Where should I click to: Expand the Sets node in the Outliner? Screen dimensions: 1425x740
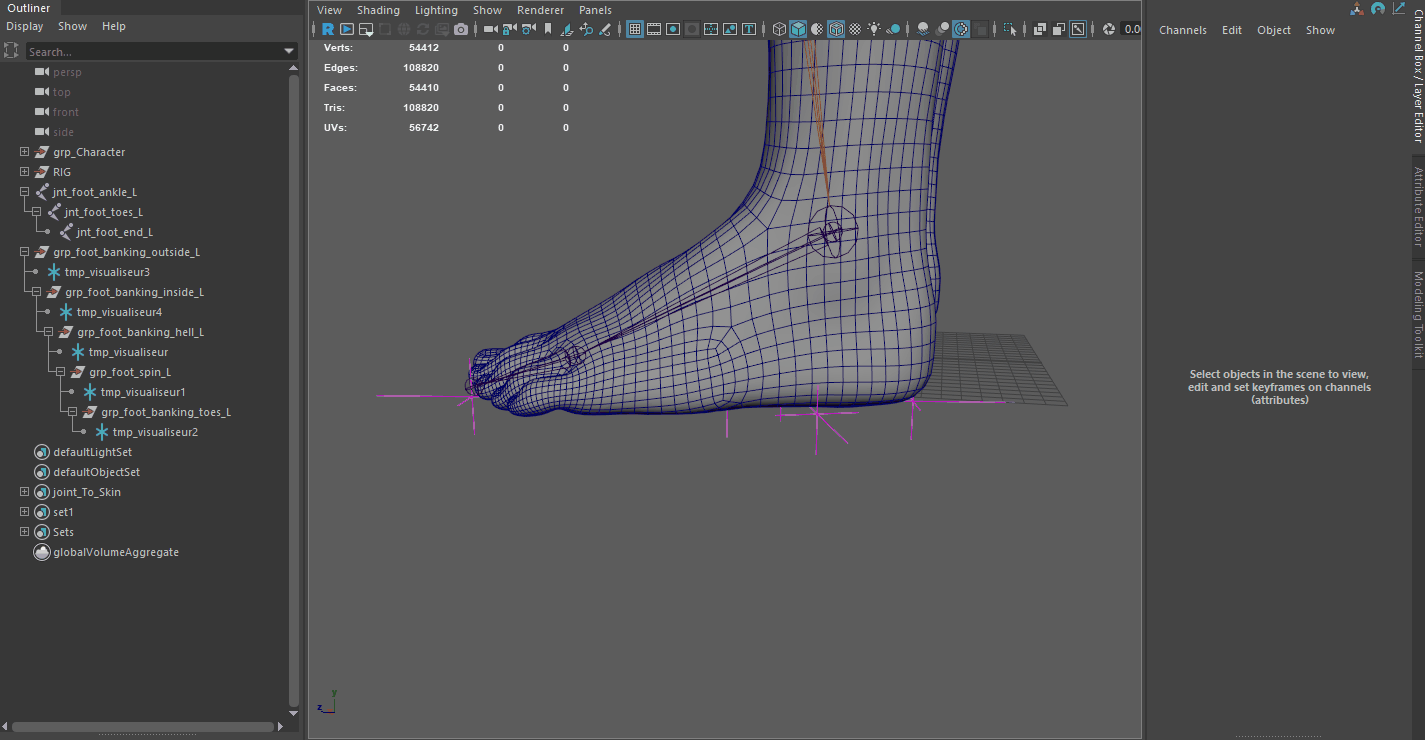[x=24, y=531]
